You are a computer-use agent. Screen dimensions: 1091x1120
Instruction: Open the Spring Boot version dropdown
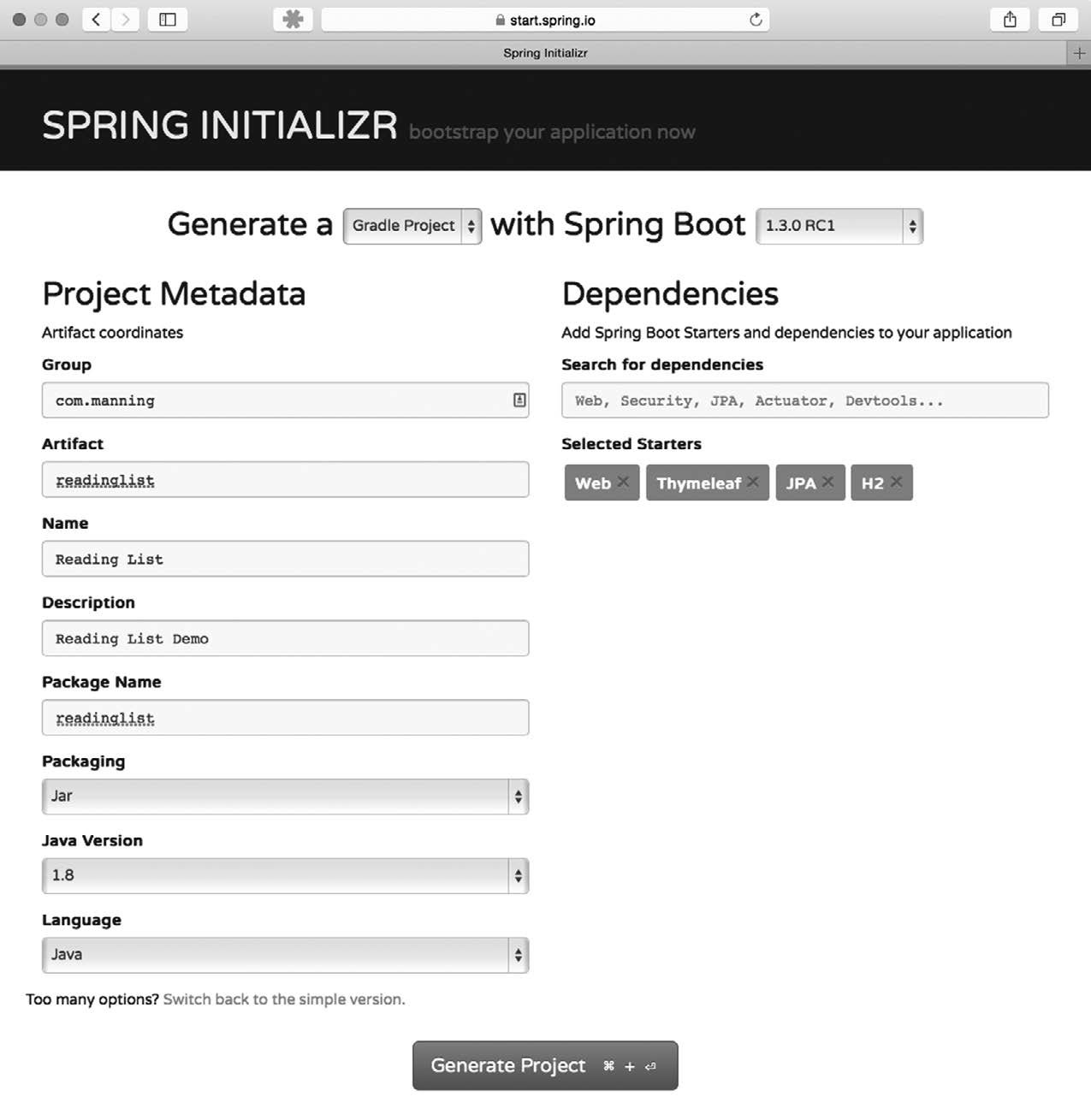[839, 226]
